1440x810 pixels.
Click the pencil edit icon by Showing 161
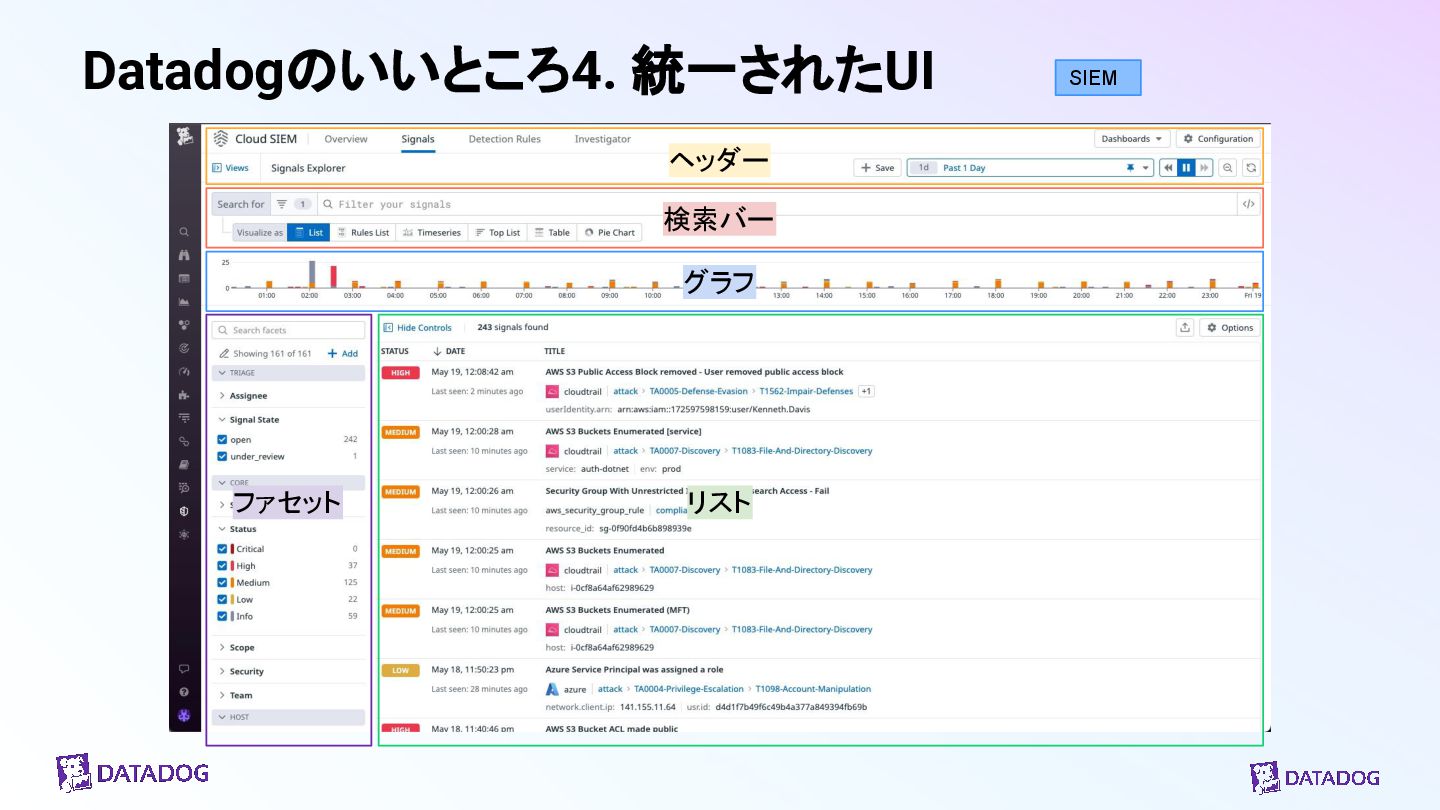click(224, 354)
